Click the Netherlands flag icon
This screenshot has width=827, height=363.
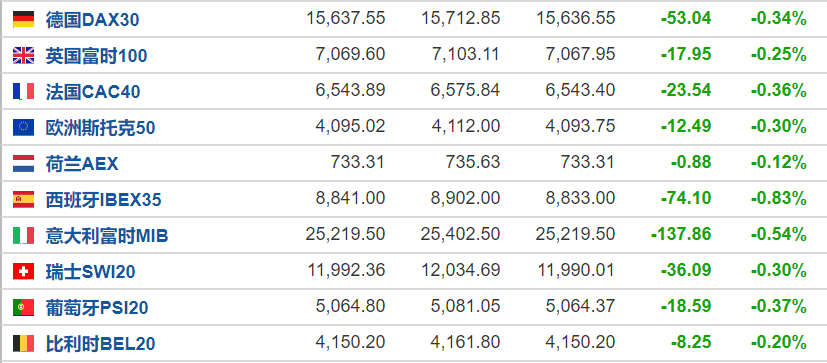23,164
